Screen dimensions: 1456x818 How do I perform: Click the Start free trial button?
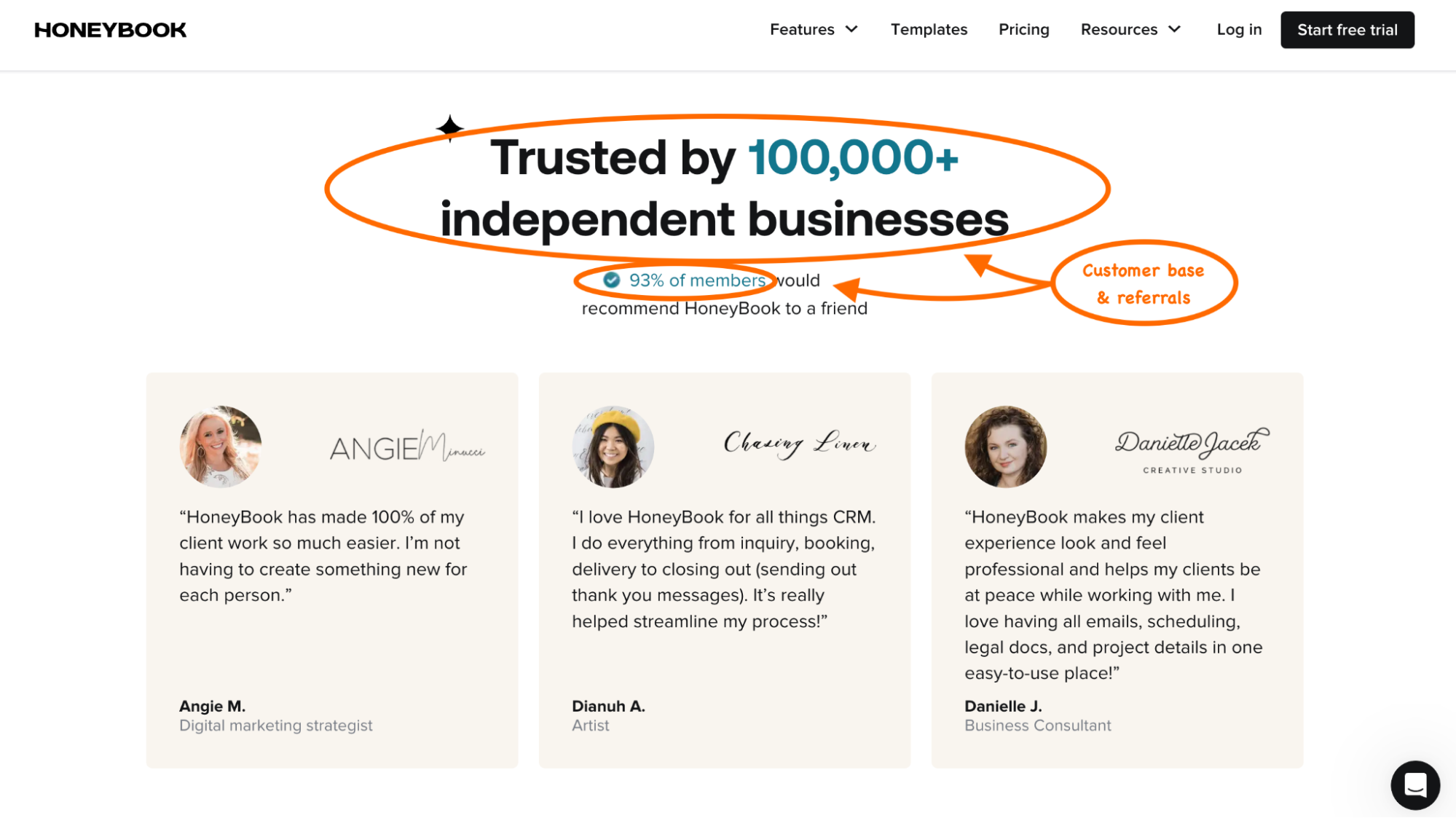(1347, 30)
